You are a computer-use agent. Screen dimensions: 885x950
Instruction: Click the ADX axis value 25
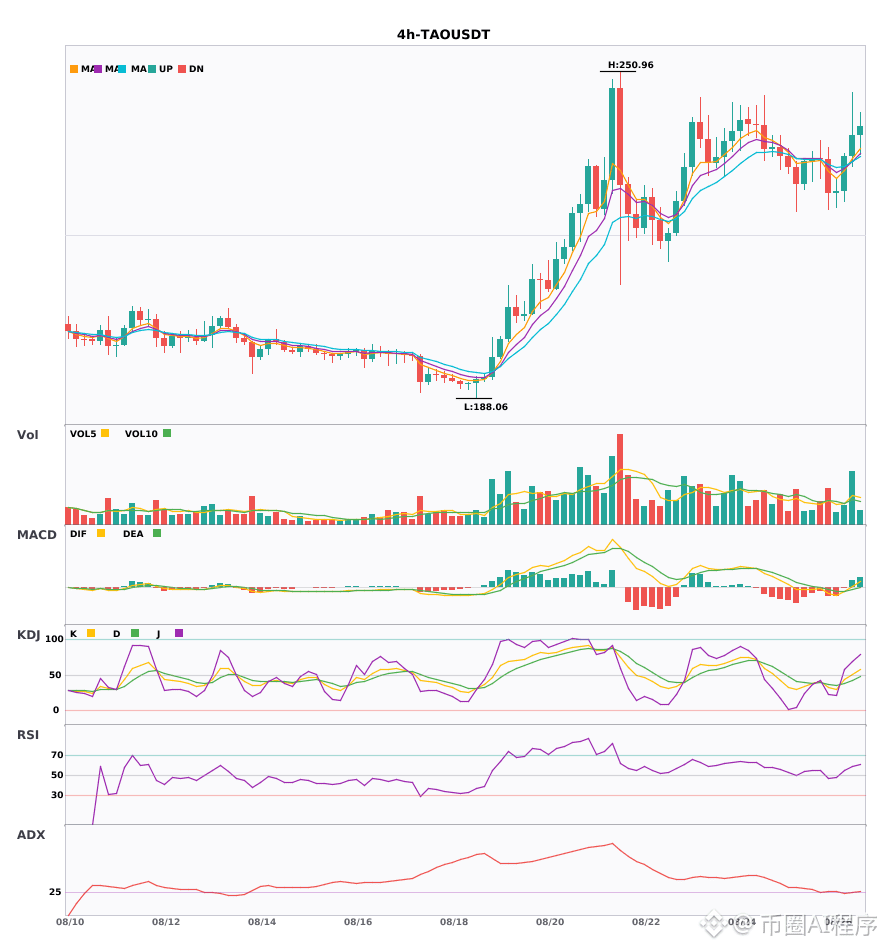tap(55, 892)
